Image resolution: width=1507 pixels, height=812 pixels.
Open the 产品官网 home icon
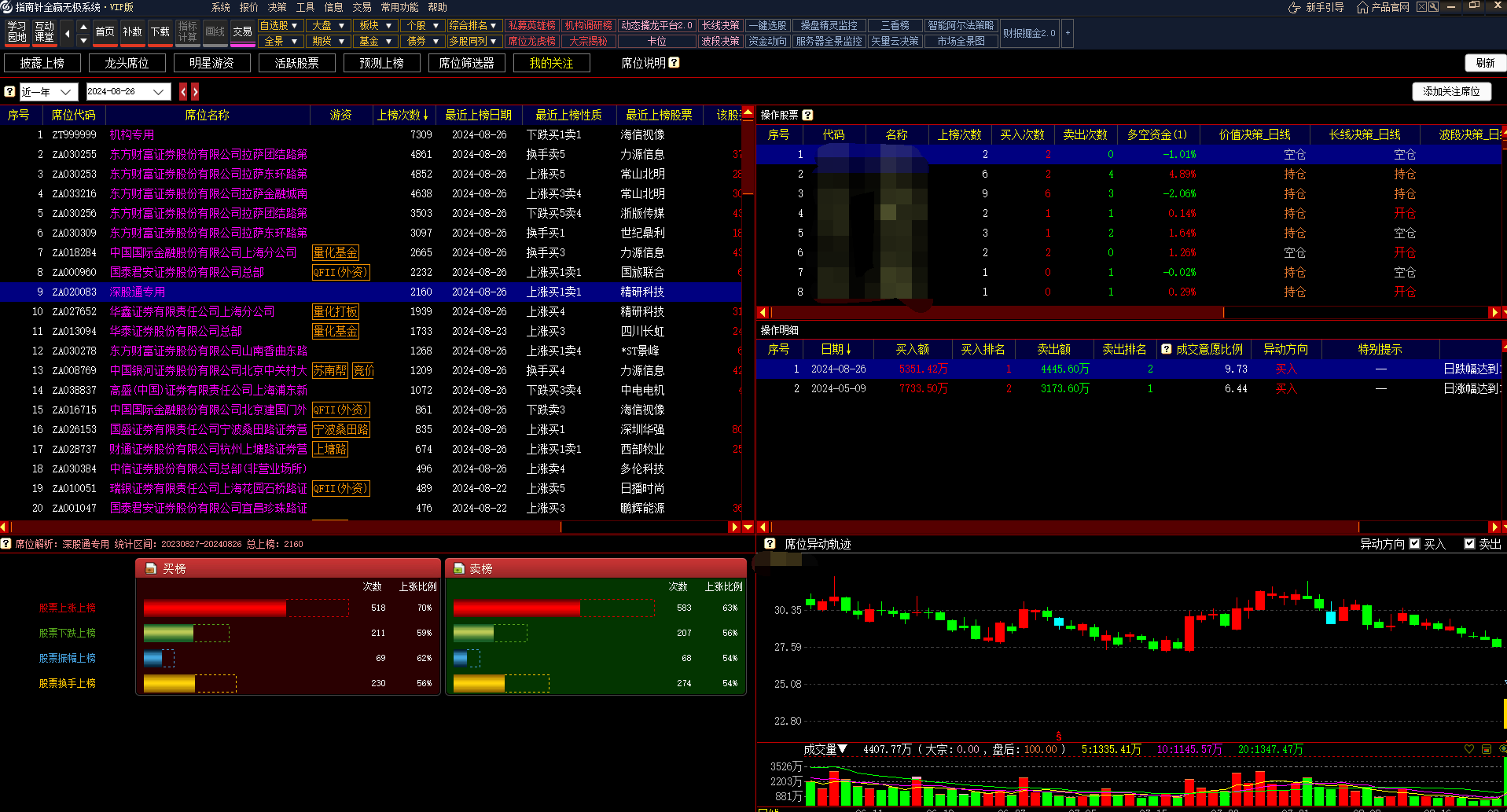[x=1362, y=7]
